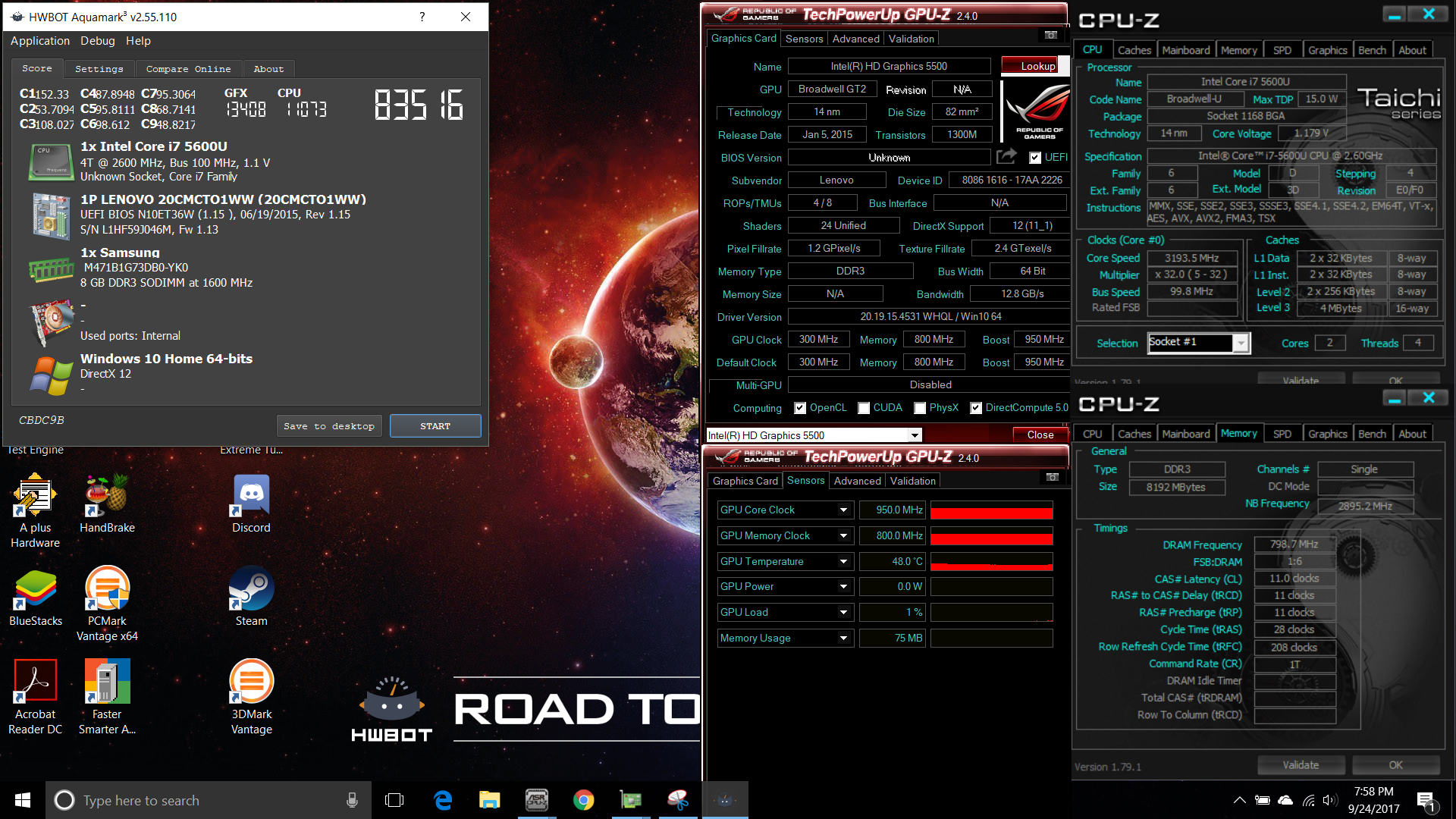Launch Microsoft Edge from the taskbar
This screenshot has height=819, width=1456.
pyautogui.click(x=442, y=800)
